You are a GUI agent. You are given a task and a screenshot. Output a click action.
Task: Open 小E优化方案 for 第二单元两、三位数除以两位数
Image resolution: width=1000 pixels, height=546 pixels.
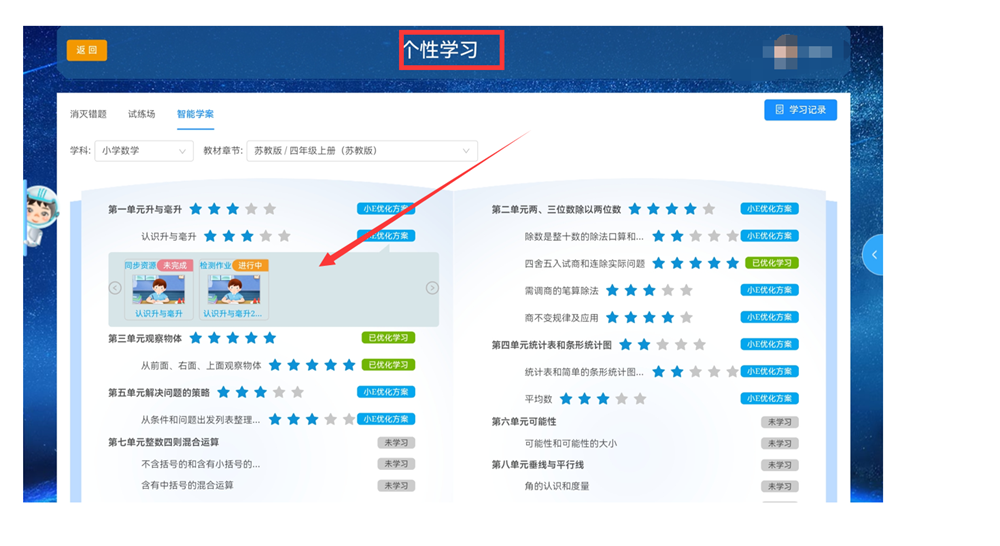click(x=769, y=209)
